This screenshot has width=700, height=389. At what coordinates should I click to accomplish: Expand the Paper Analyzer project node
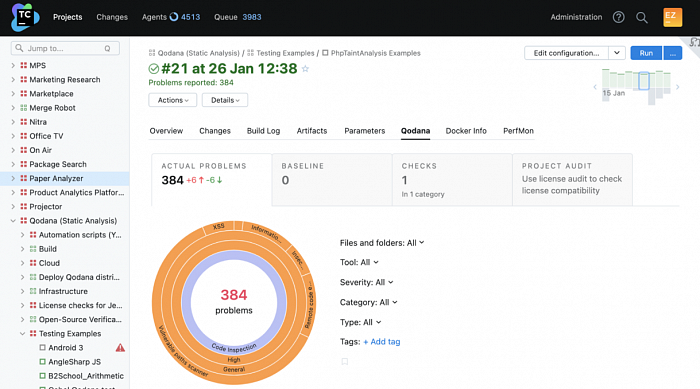pyautogui.click(x=13, y=178)
